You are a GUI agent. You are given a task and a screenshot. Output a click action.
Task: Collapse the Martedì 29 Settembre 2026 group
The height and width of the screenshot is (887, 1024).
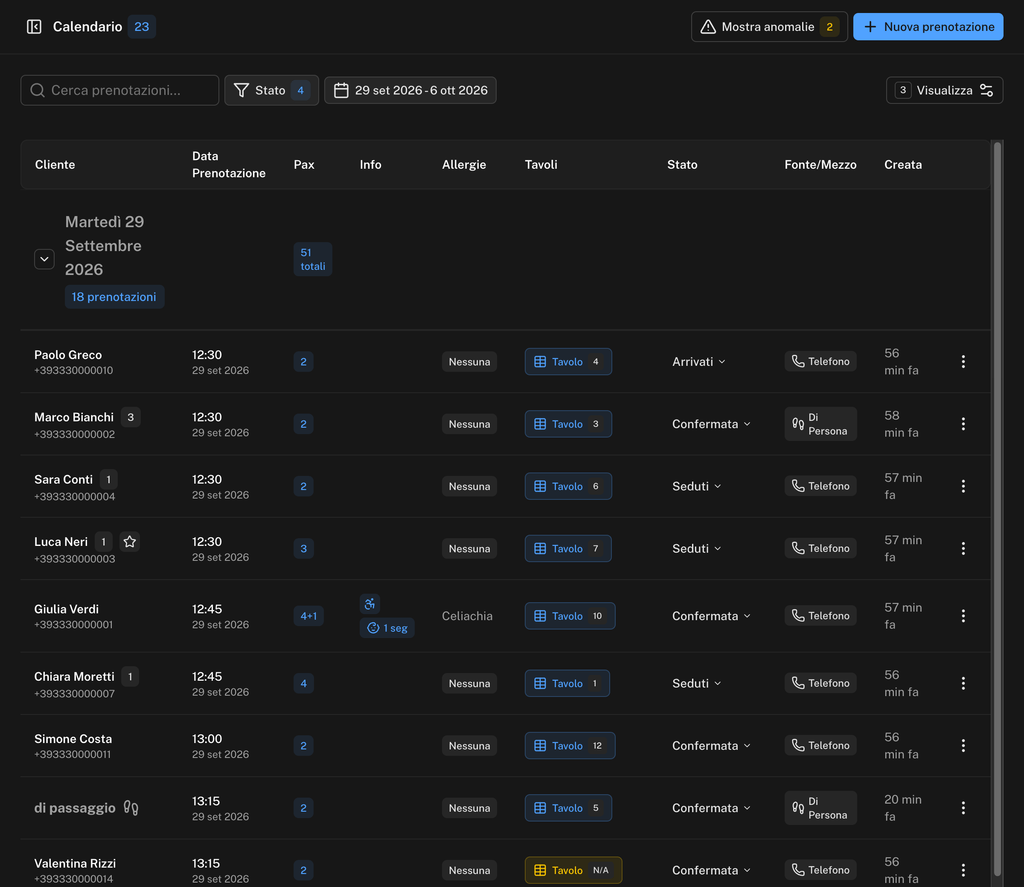44,259
